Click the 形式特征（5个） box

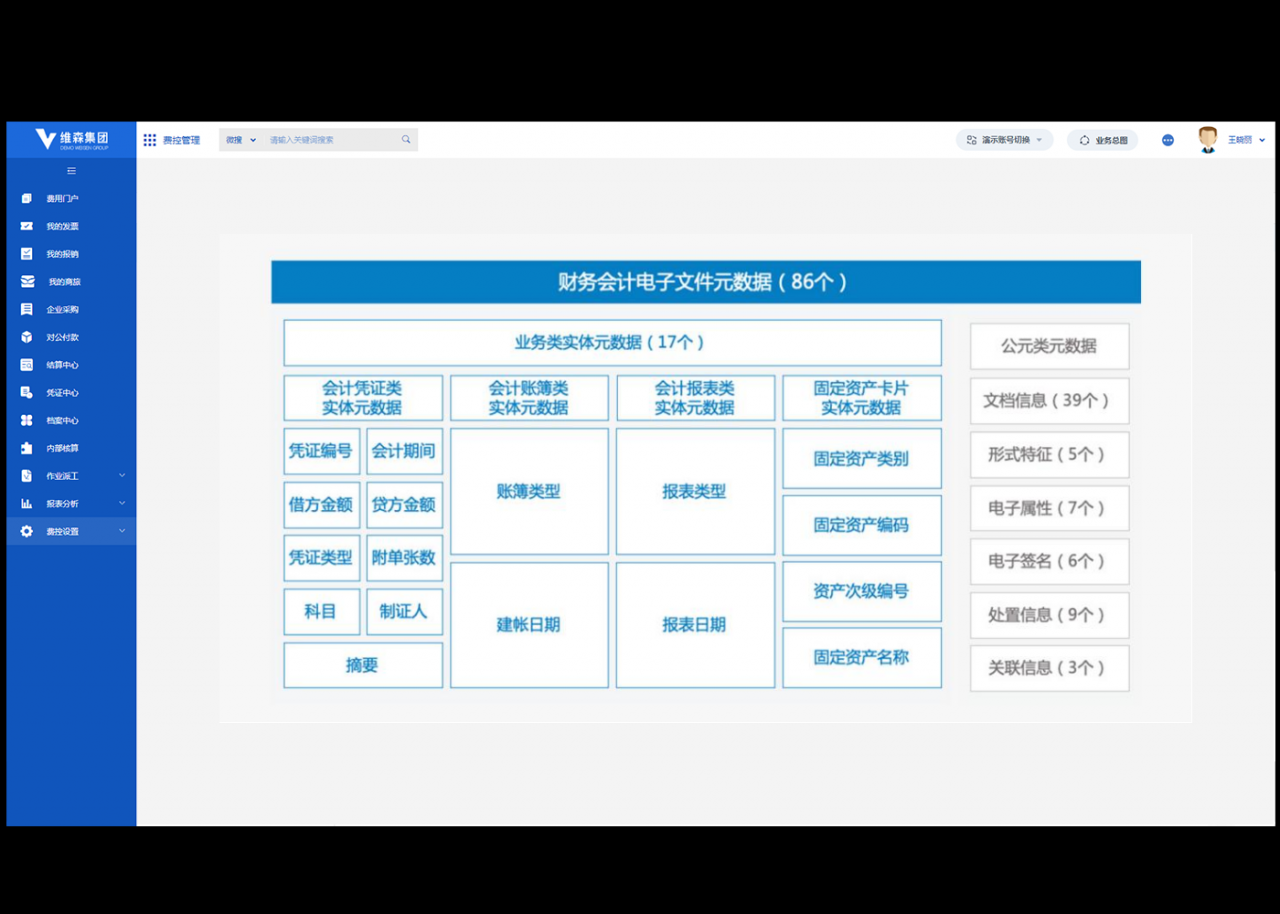coord(1050,455)
